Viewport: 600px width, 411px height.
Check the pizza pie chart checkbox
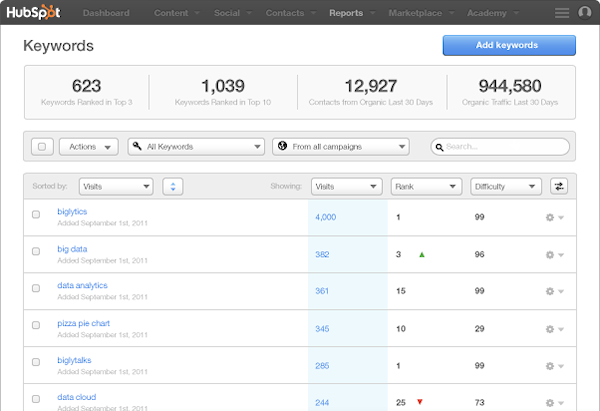36,325
